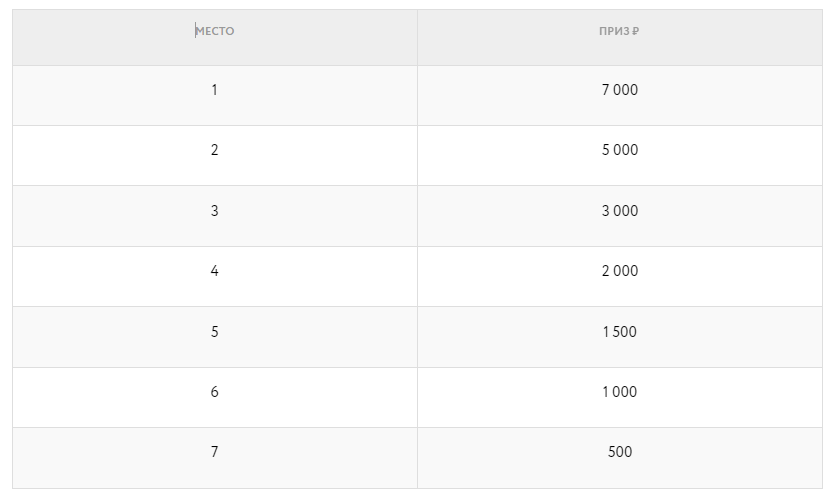This screenshot has width=835, height=494.
Task: Click the ruble sign in the header
Action: click(x=636, y=31)
